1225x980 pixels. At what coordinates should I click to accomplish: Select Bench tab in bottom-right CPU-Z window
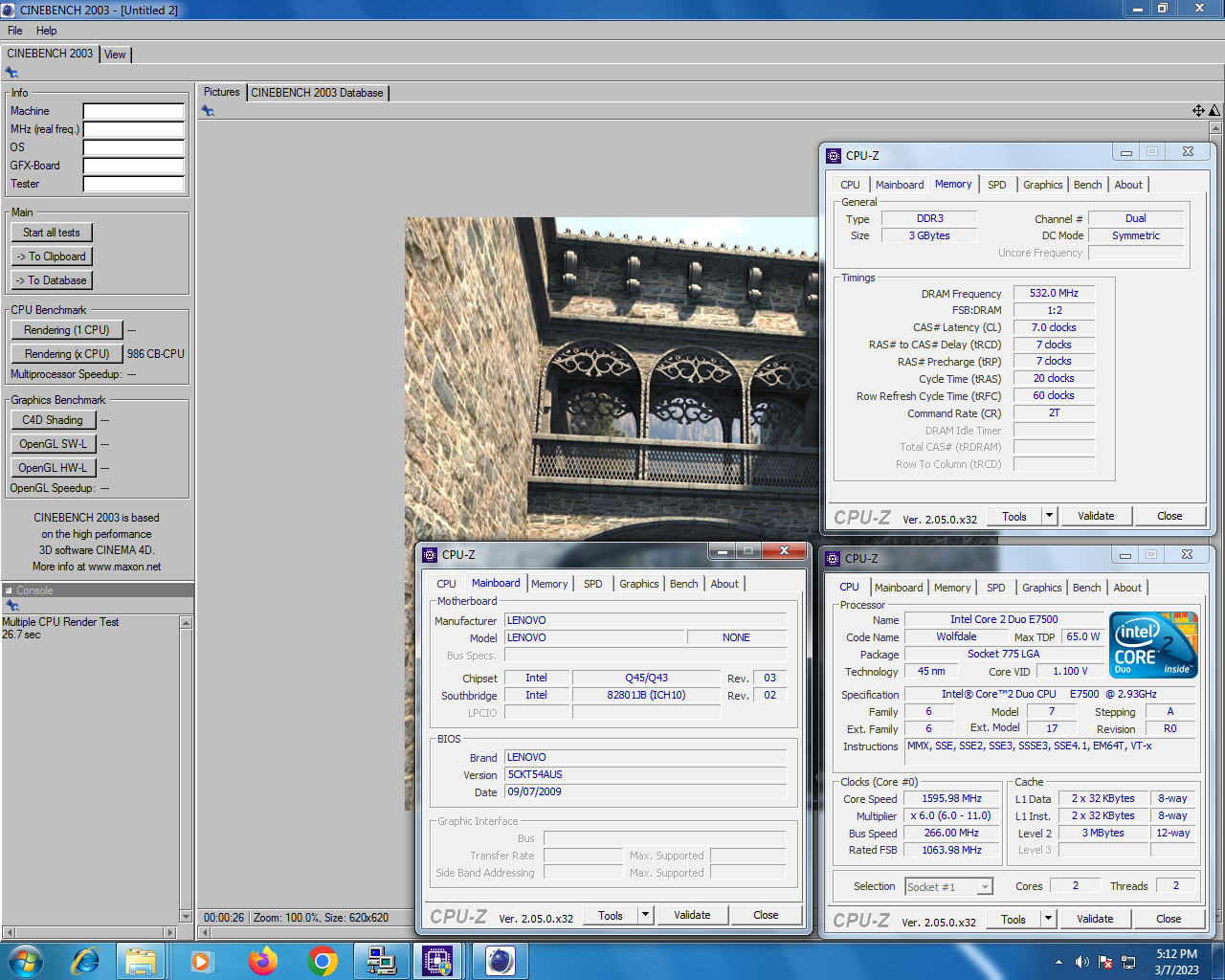click(1086, 588)
